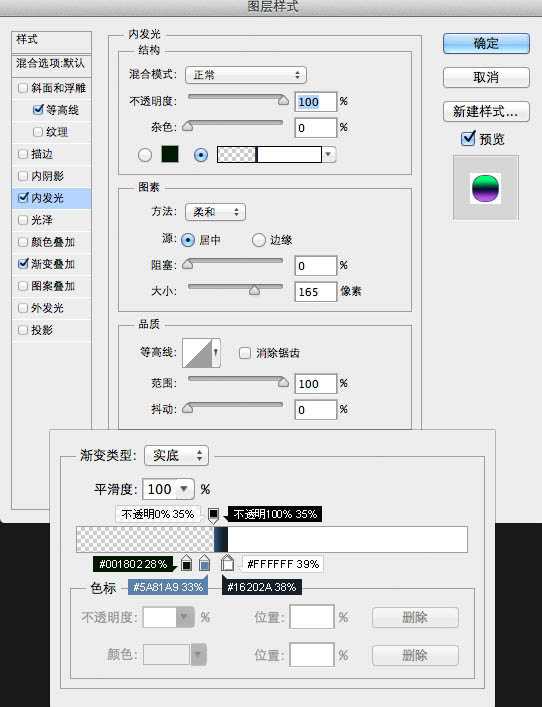Select the 居中 source radio button
This screenshot has width=542, height=707.
click(x=188, y=240)
